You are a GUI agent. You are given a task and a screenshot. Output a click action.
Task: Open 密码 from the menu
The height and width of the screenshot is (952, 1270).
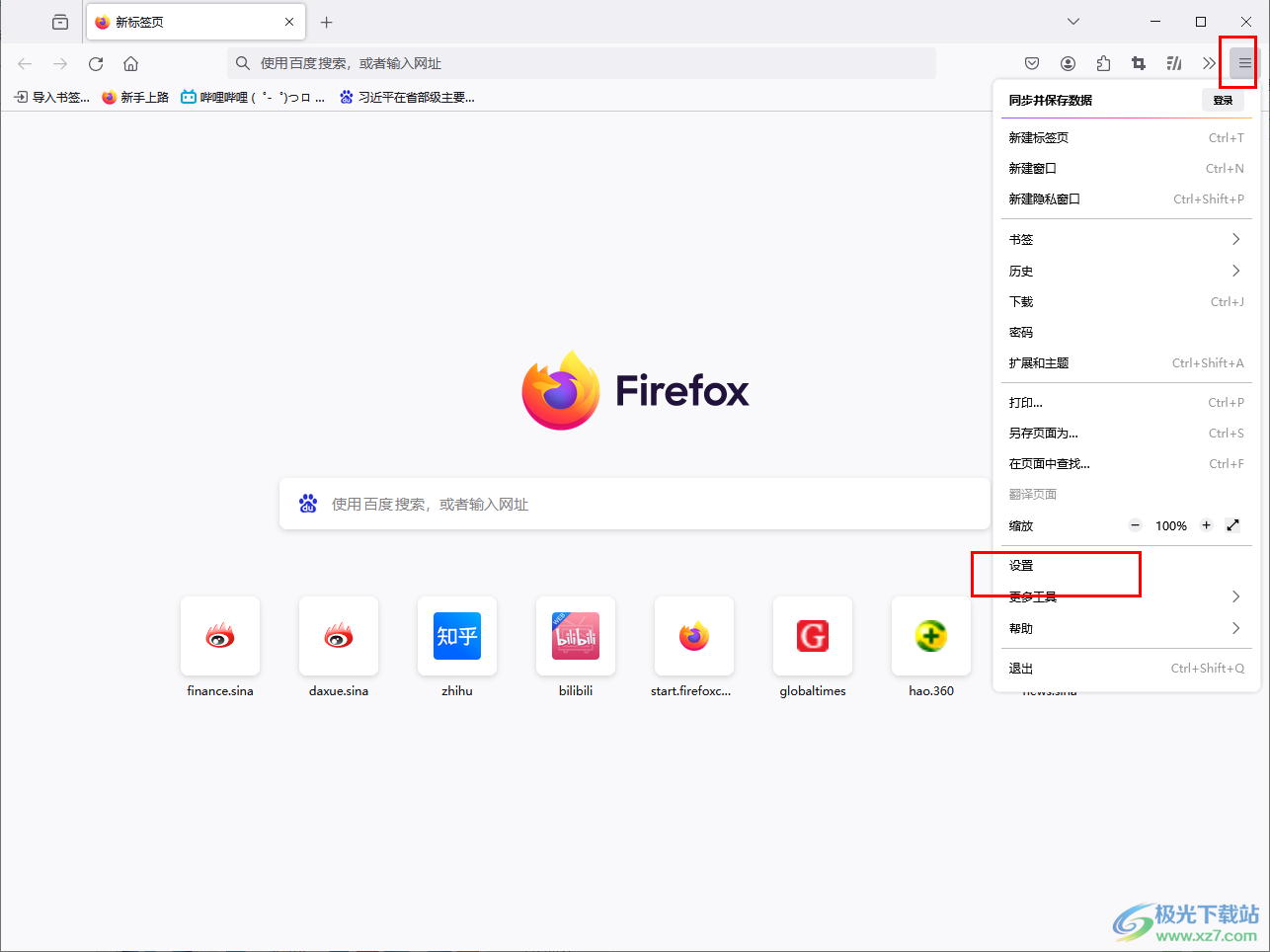click(1126, 332)
